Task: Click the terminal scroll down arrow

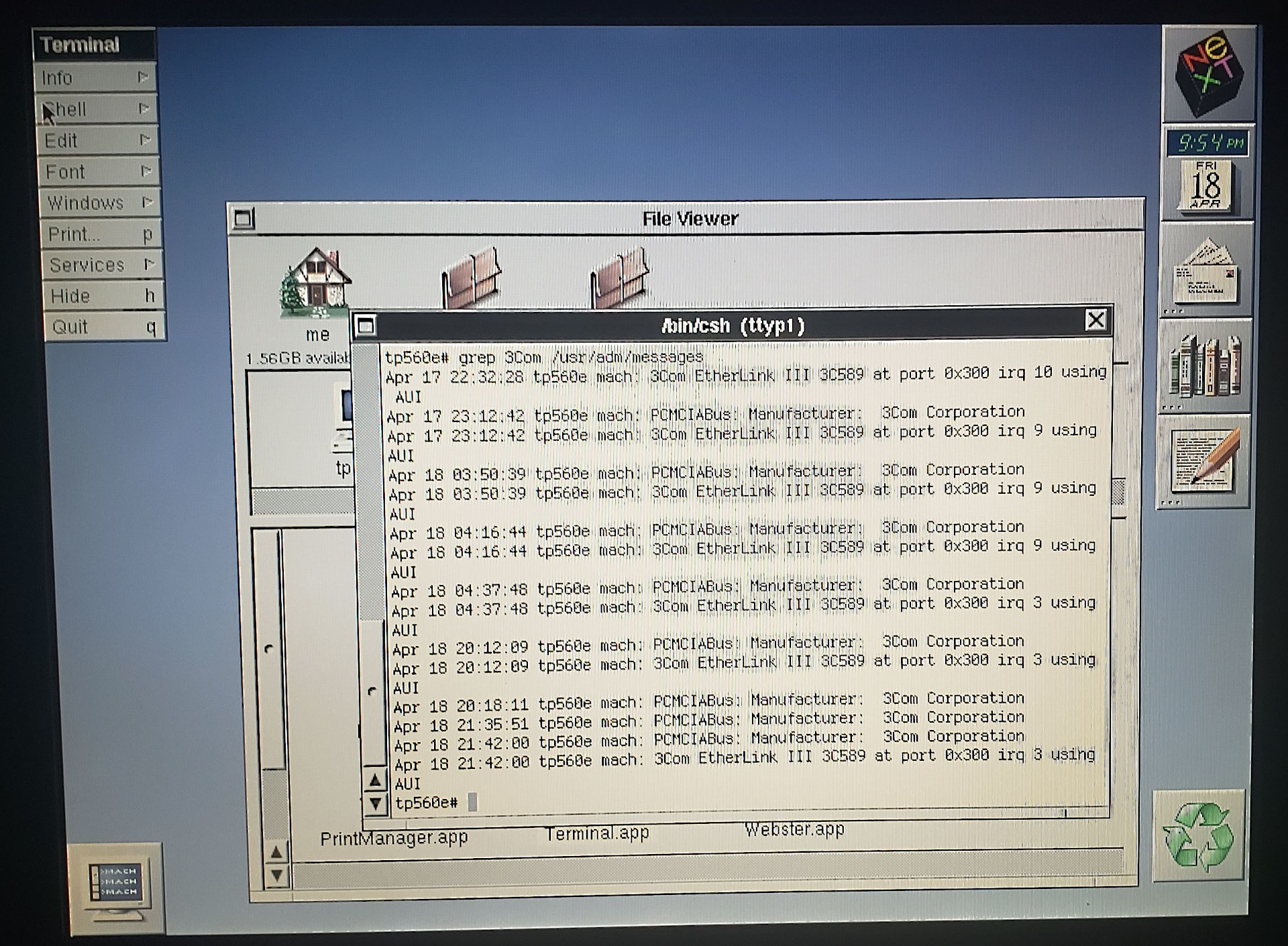Action: click(x=376, y=803)
